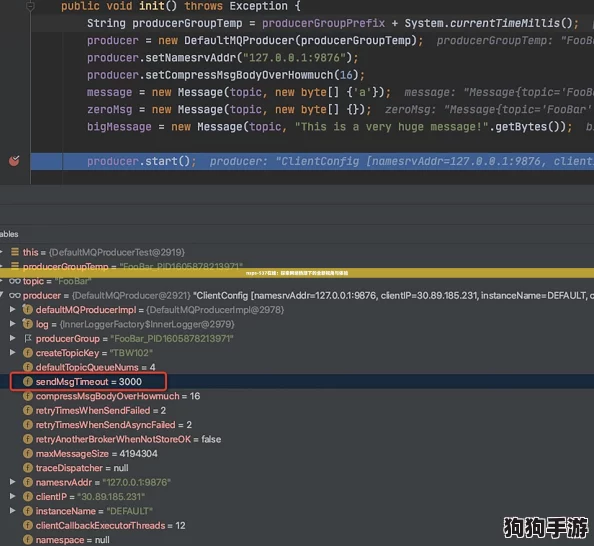Select the retryAnotherBrokerWhenNotStoreOK variable row
This screenshot has height=546, width=594.
[297, 439]
